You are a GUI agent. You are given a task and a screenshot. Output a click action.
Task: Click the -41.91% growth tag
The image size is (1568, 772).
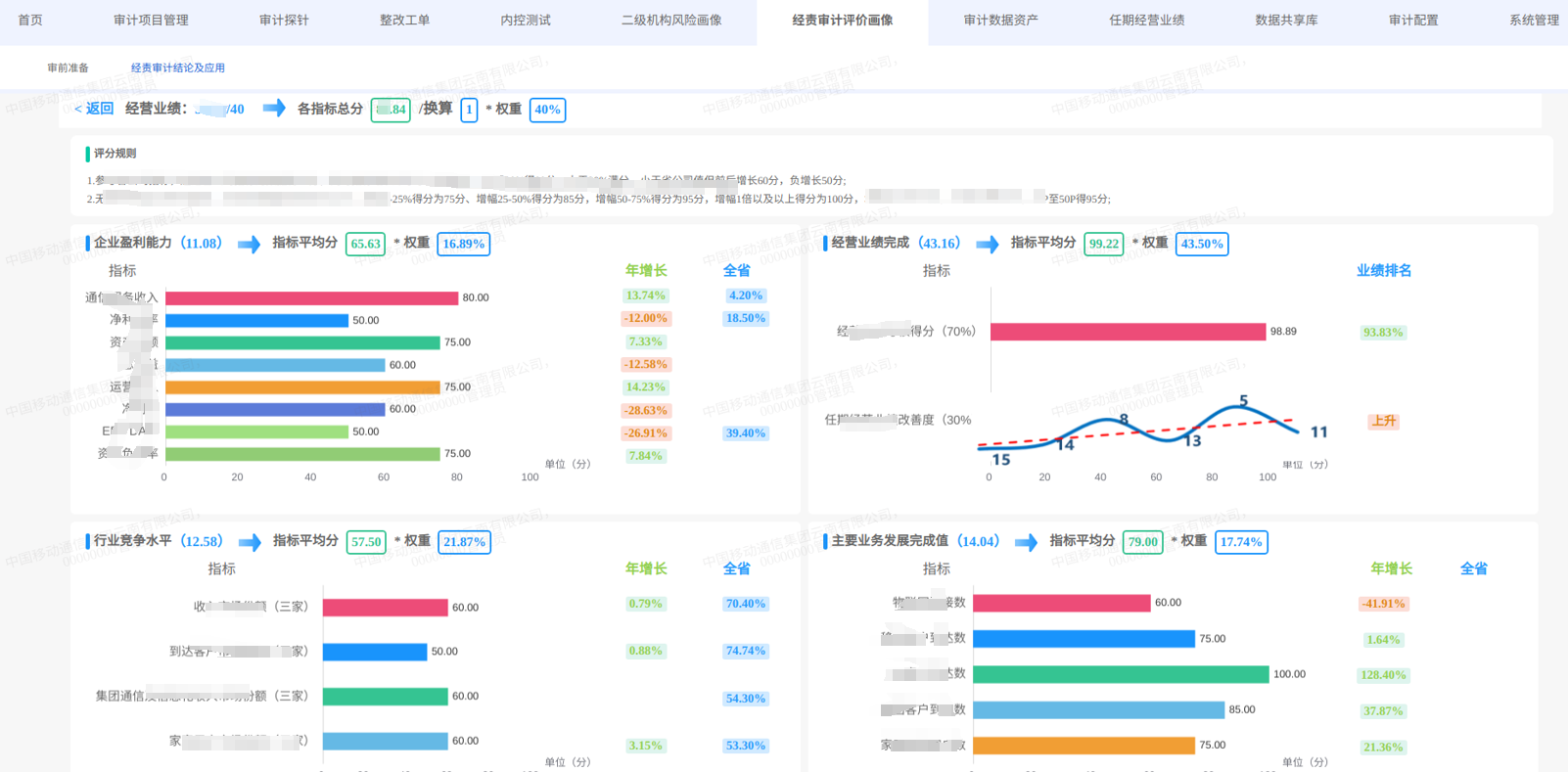[x=1383, y=604]
